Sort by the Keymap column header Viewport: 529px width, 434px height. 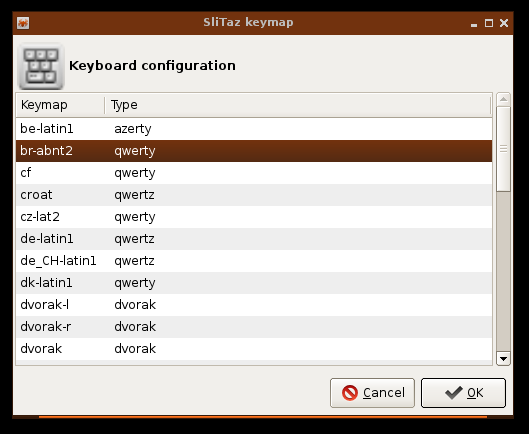coord(60,105)
